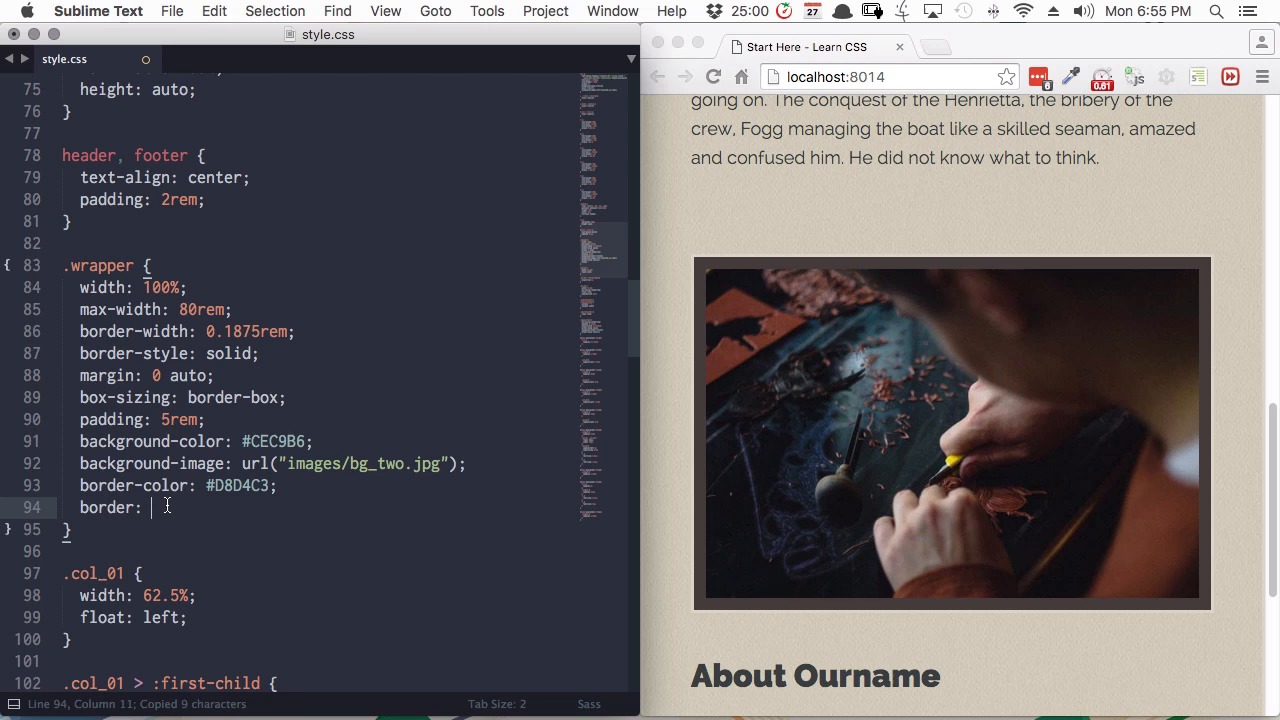Click the Chrome user profile icon
The width and height of the screenshot is (1280, 720).
coord(1261,43)
